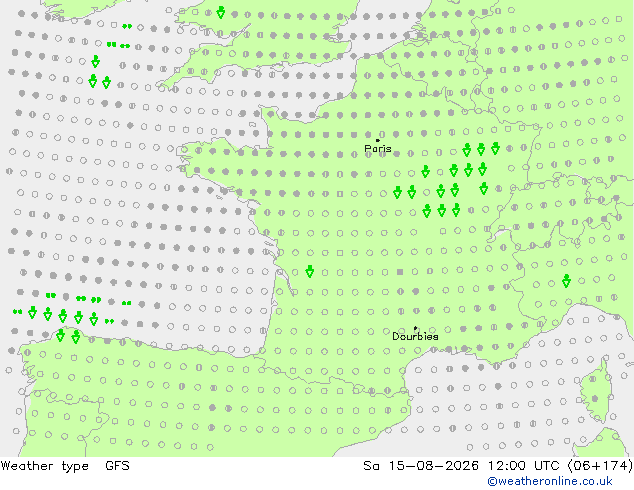This screenshot has height=490, width=634.
Task: Click the 'Sa 15-08-2026' date text
Action: (421, 466)
